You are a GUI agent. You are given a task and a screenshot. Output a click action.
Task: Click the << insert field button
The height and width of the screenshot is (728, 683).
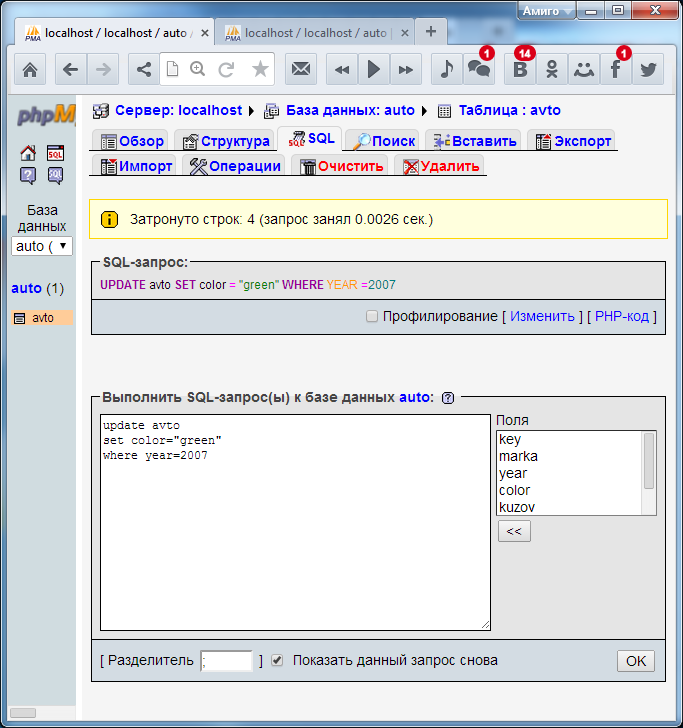(514, 531)
